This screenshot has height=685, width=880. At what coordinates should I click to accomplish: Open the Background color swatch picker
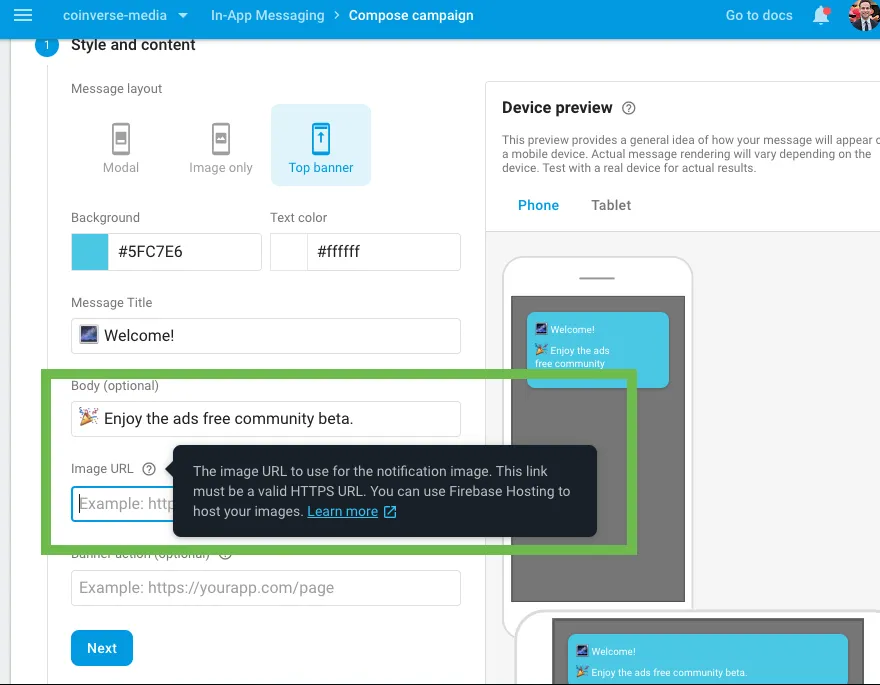[x=90, y=252]
